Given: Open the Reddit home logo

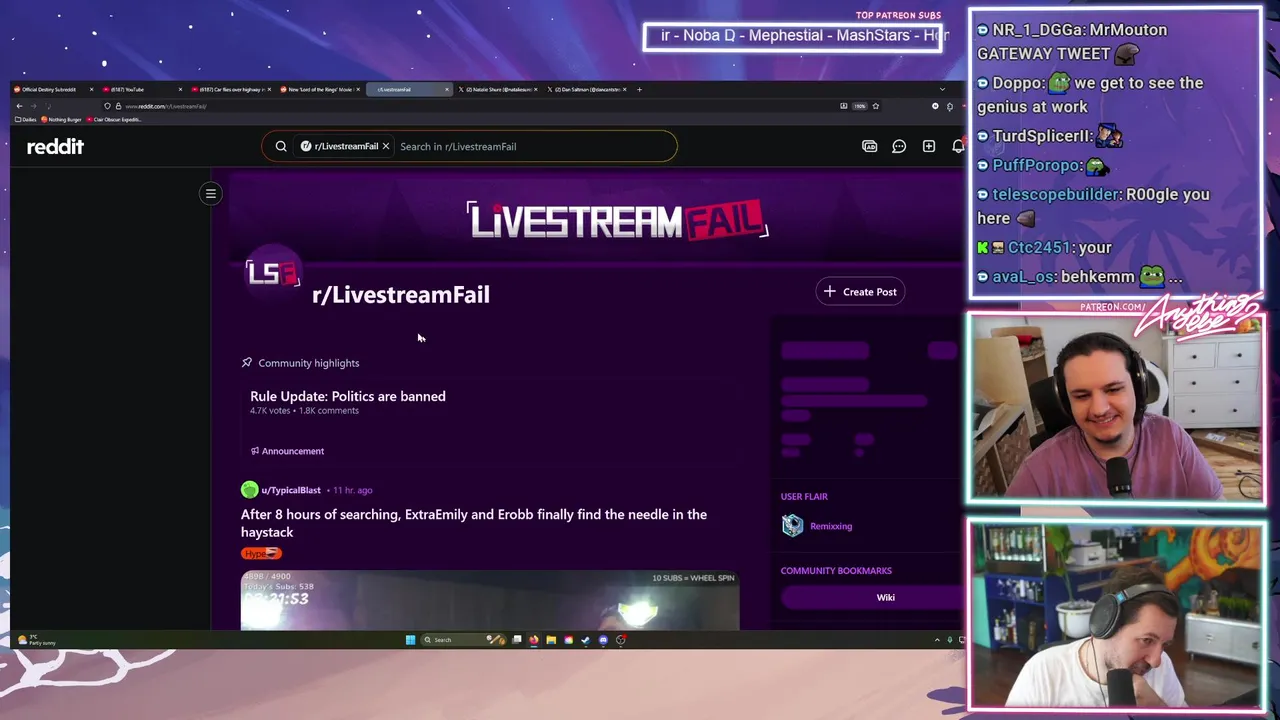Looking at the screenshot, I should click(55, 147).
